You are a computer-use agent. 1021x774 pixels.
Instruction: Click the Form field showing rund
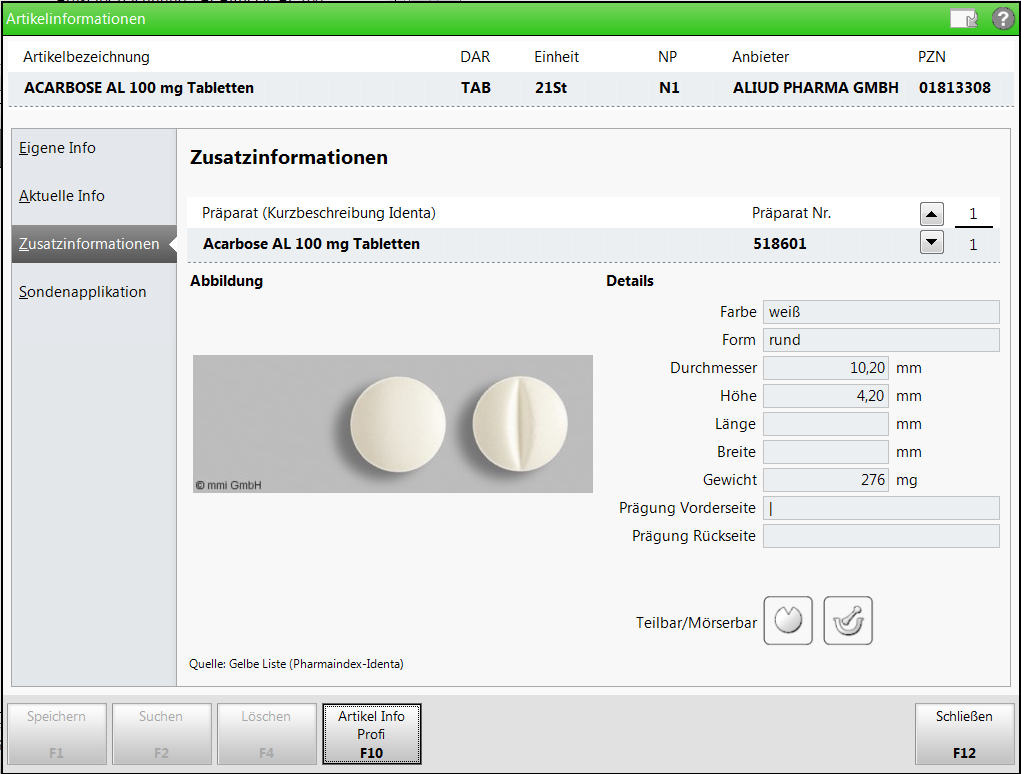[x=881, y=340]
